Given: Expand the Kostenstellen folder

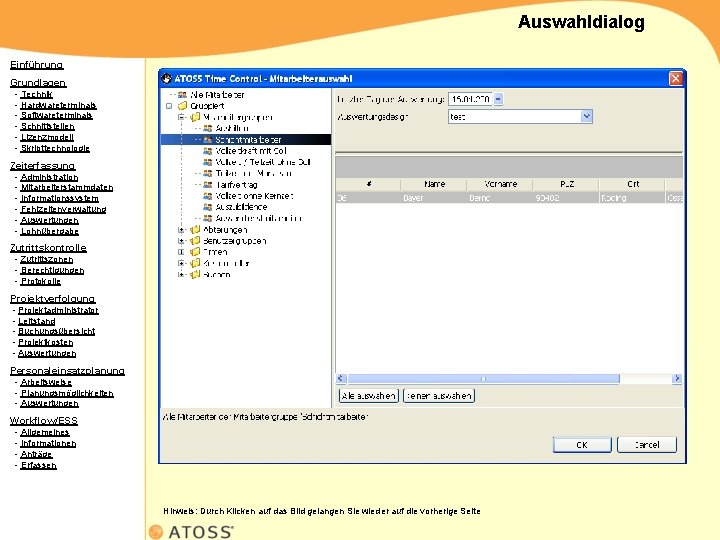Looking at the screenshot, I should 181,263.
